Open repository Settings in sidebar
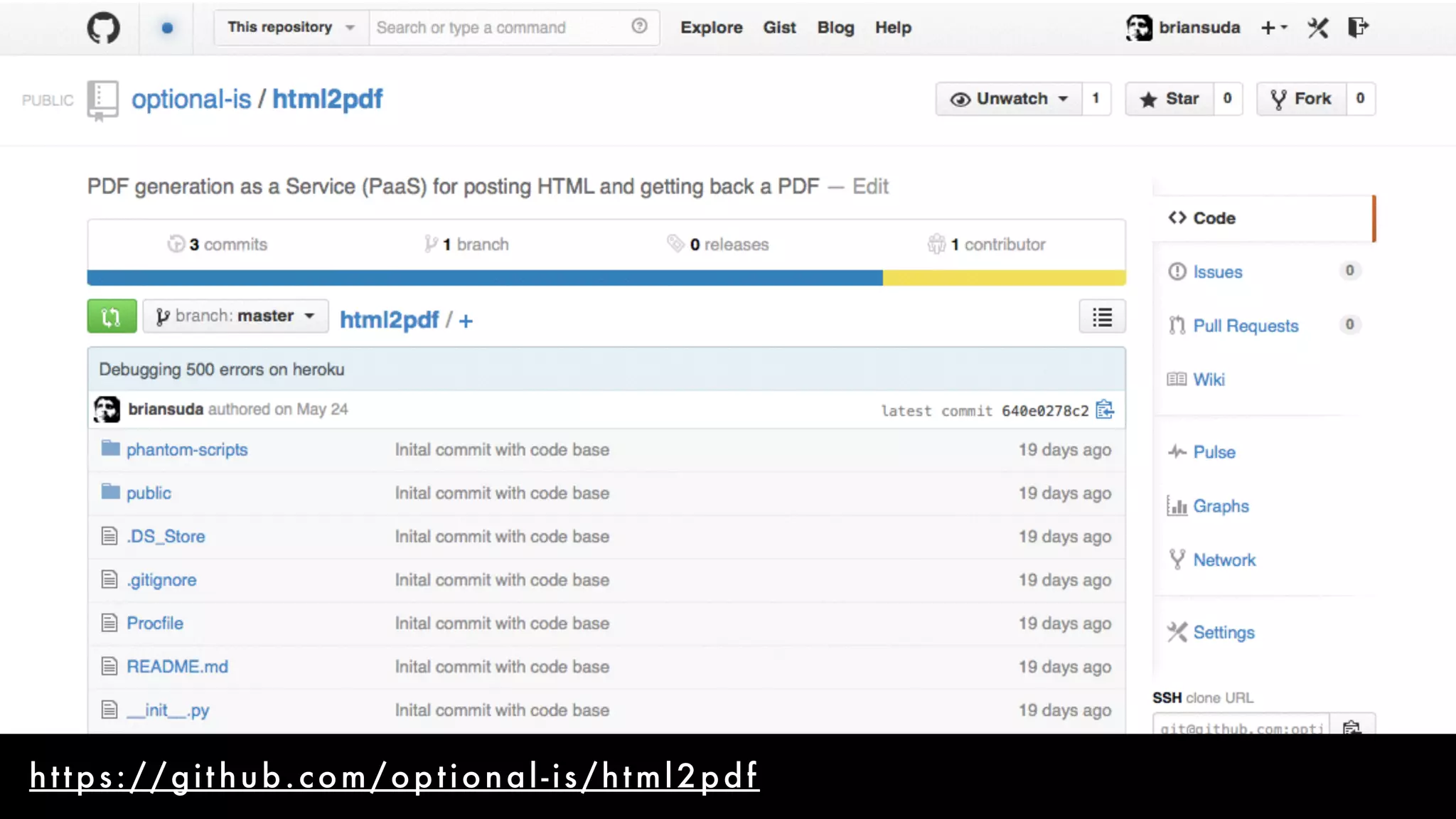This screenshot has width=1456, height=819. [1224, 633]
